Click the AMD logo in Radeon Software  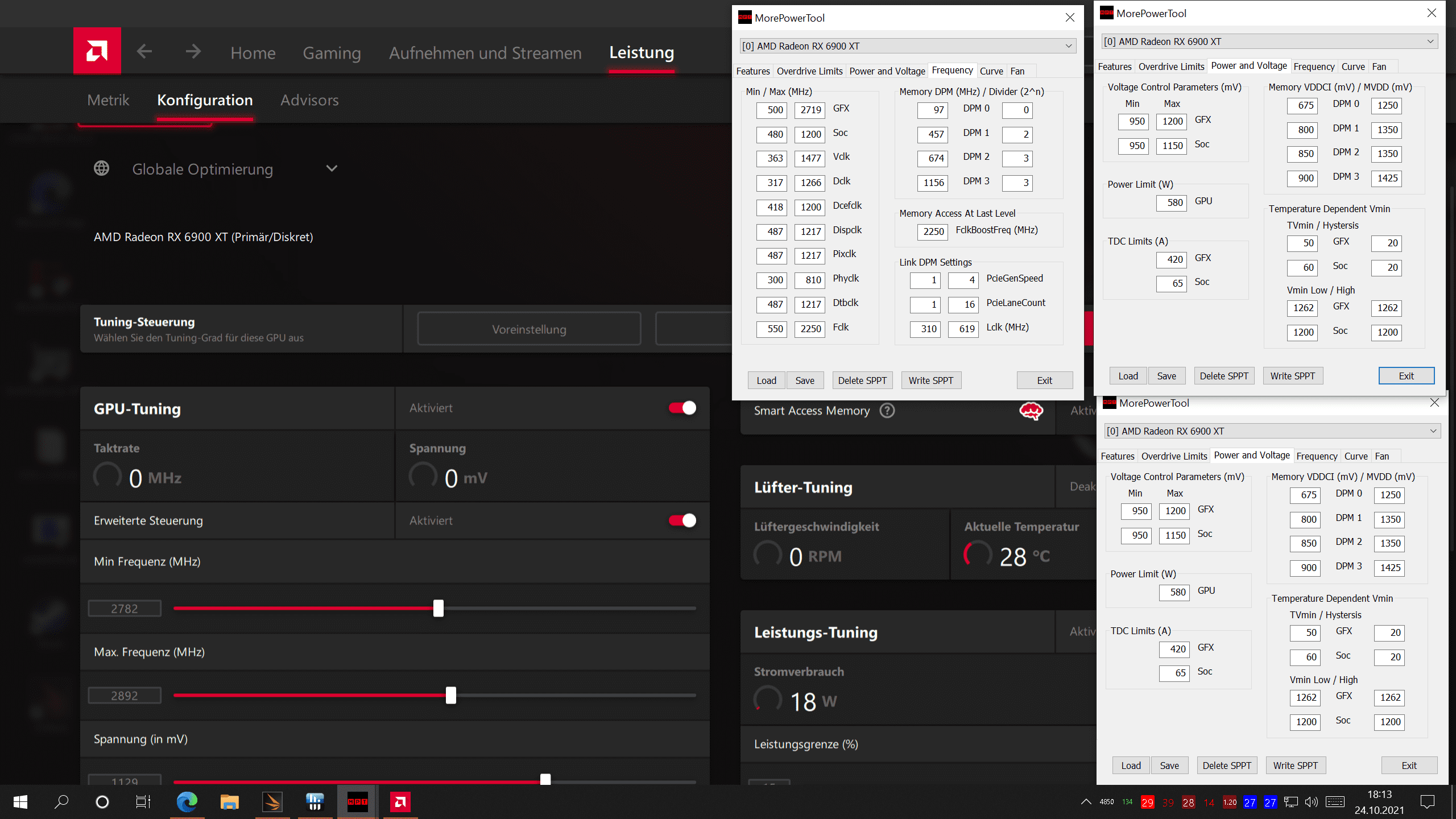point(97,51)
